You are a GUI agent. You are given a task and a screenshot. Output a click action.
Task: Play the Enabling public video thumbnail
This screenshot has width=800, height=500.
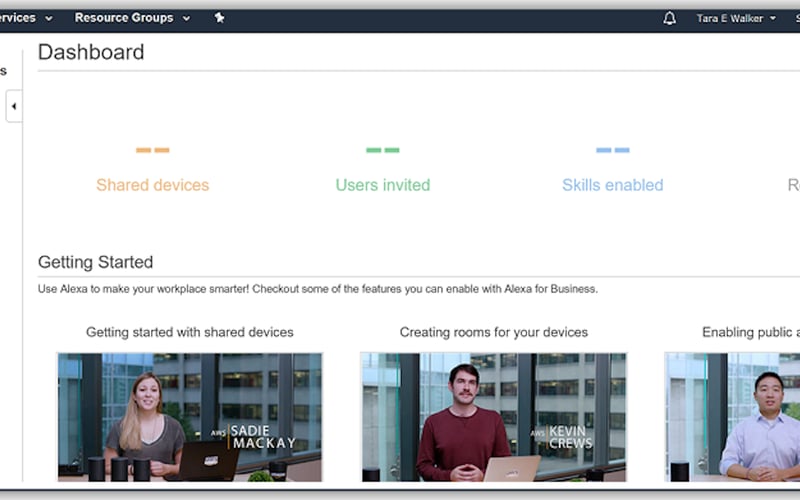[732, 417]
